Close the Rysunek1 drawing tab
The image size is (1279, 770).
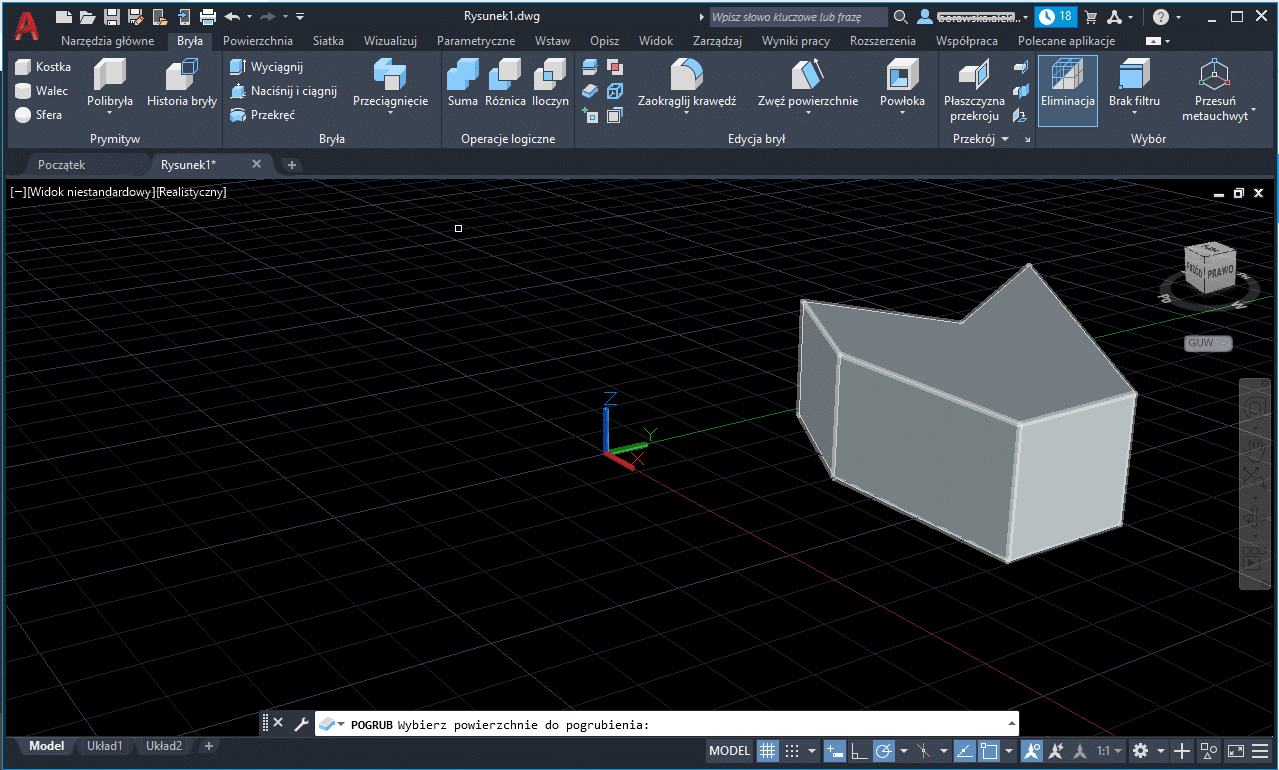257,164
